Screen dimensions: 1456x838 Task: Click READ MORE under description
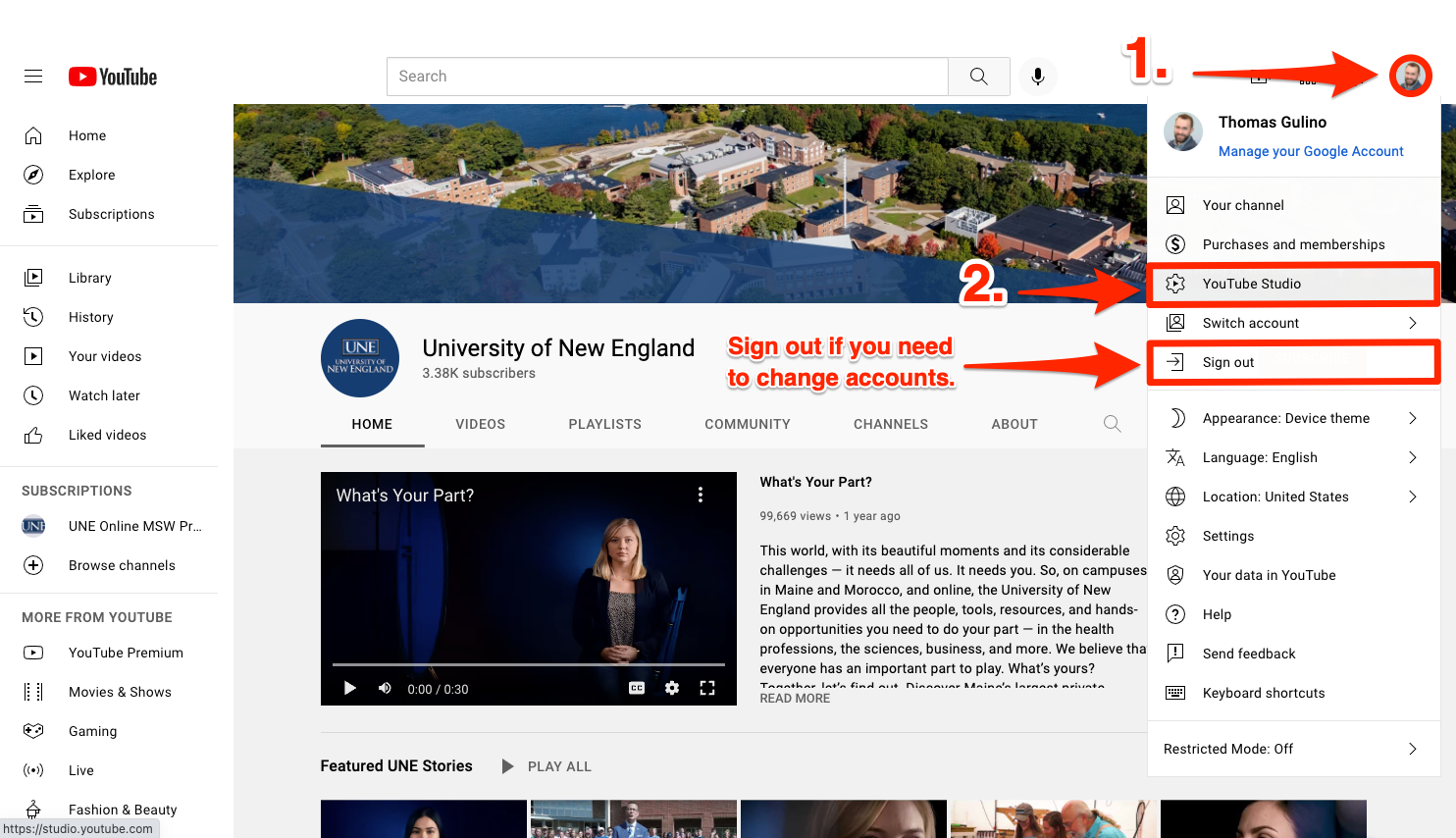pos(795,699)
